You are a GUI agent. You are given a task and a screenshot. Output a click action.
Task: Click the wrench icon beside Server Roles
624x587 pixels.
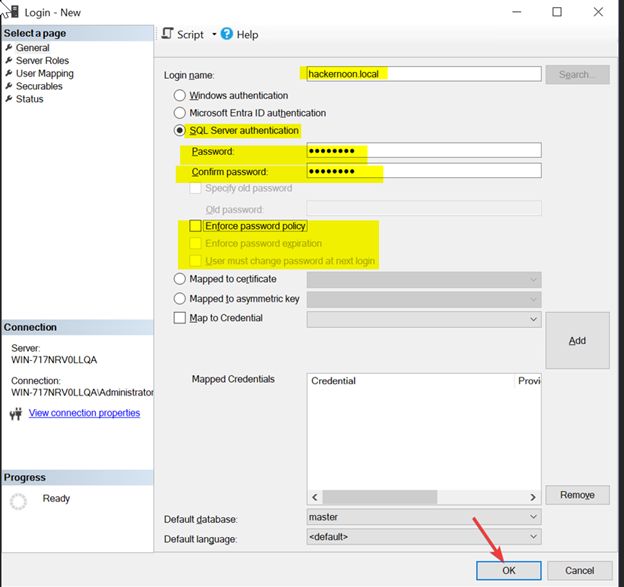click(9, 60)
